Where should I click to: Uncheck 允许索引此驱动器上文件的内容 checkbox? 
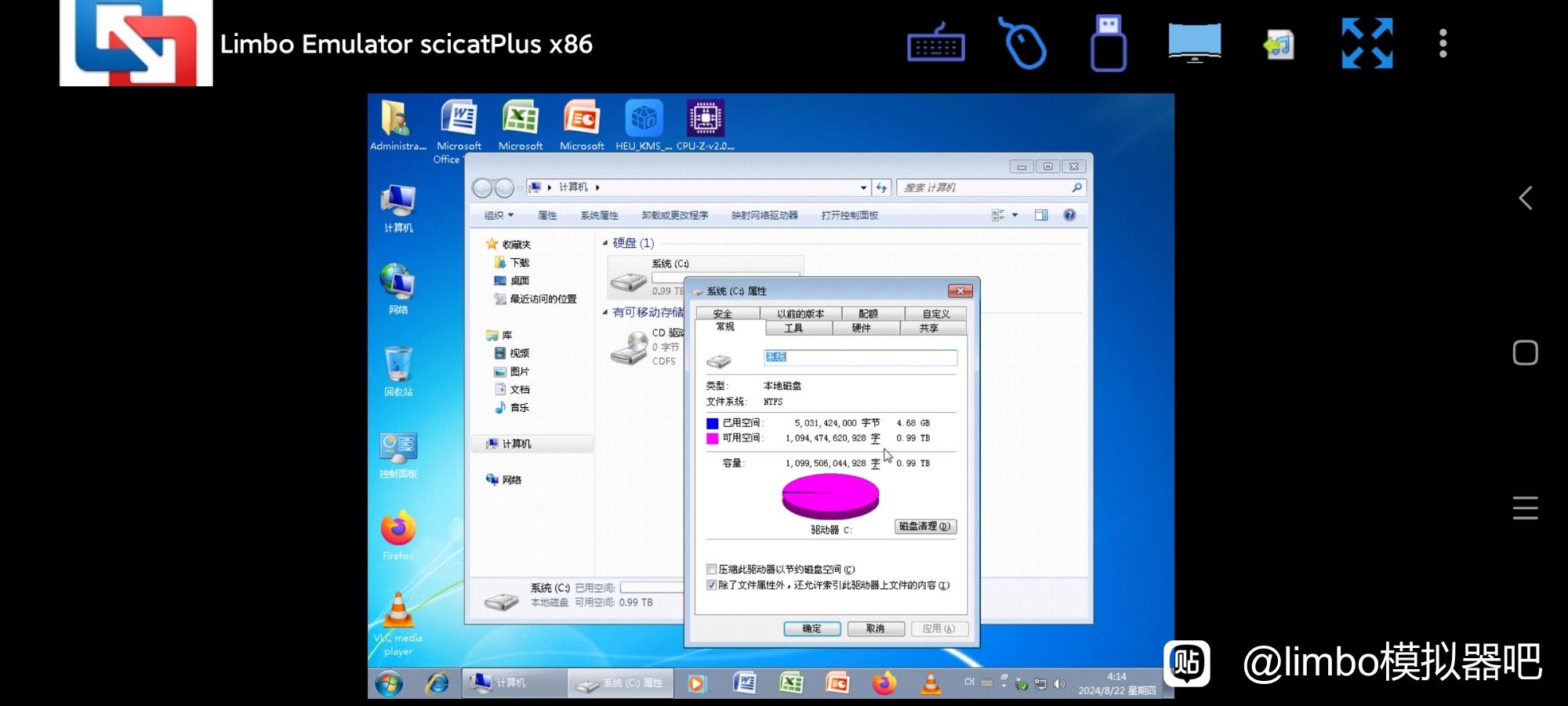coord(712,585)
